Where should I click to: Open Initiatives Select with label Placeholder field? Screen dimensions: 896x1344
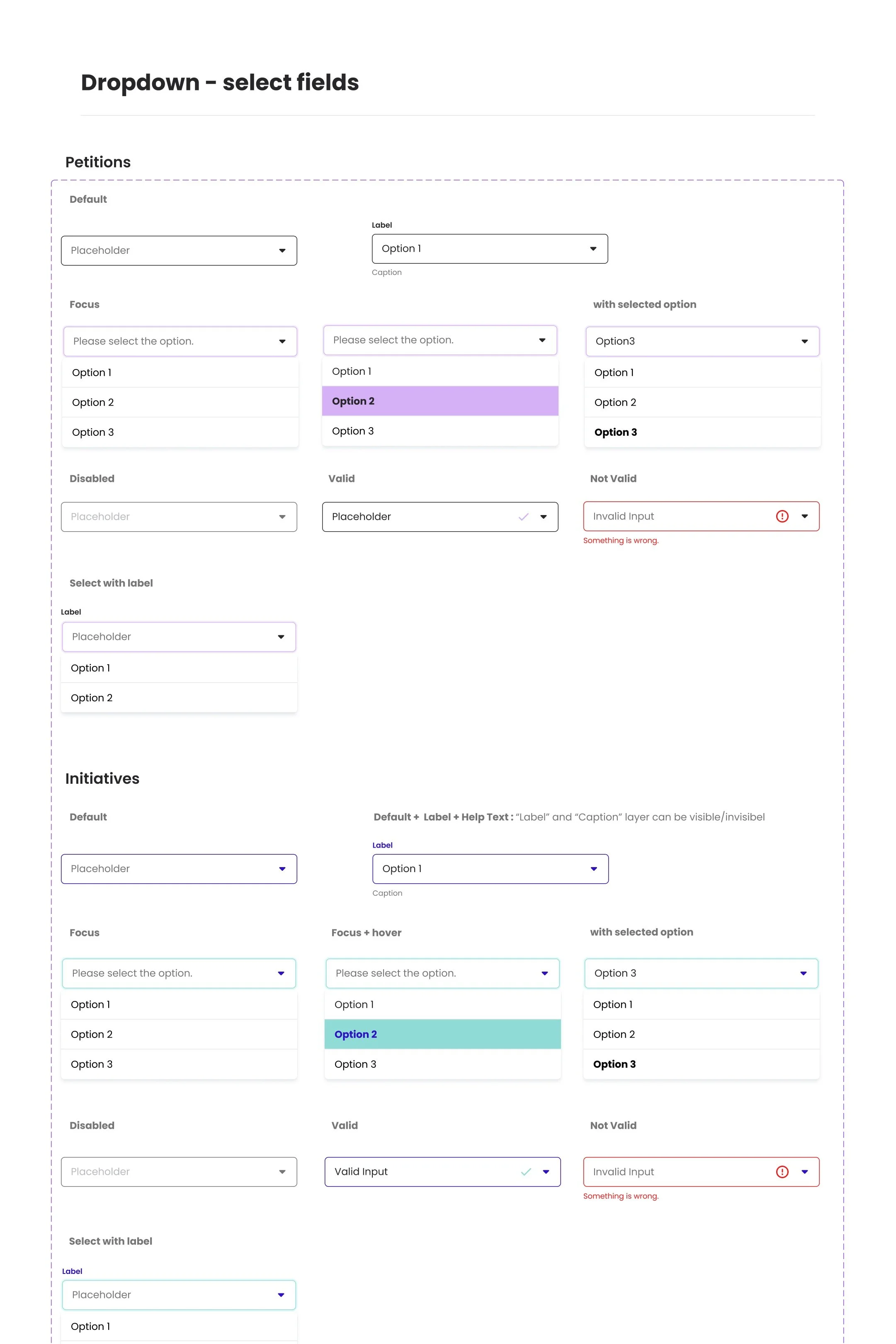(179, 1294)
